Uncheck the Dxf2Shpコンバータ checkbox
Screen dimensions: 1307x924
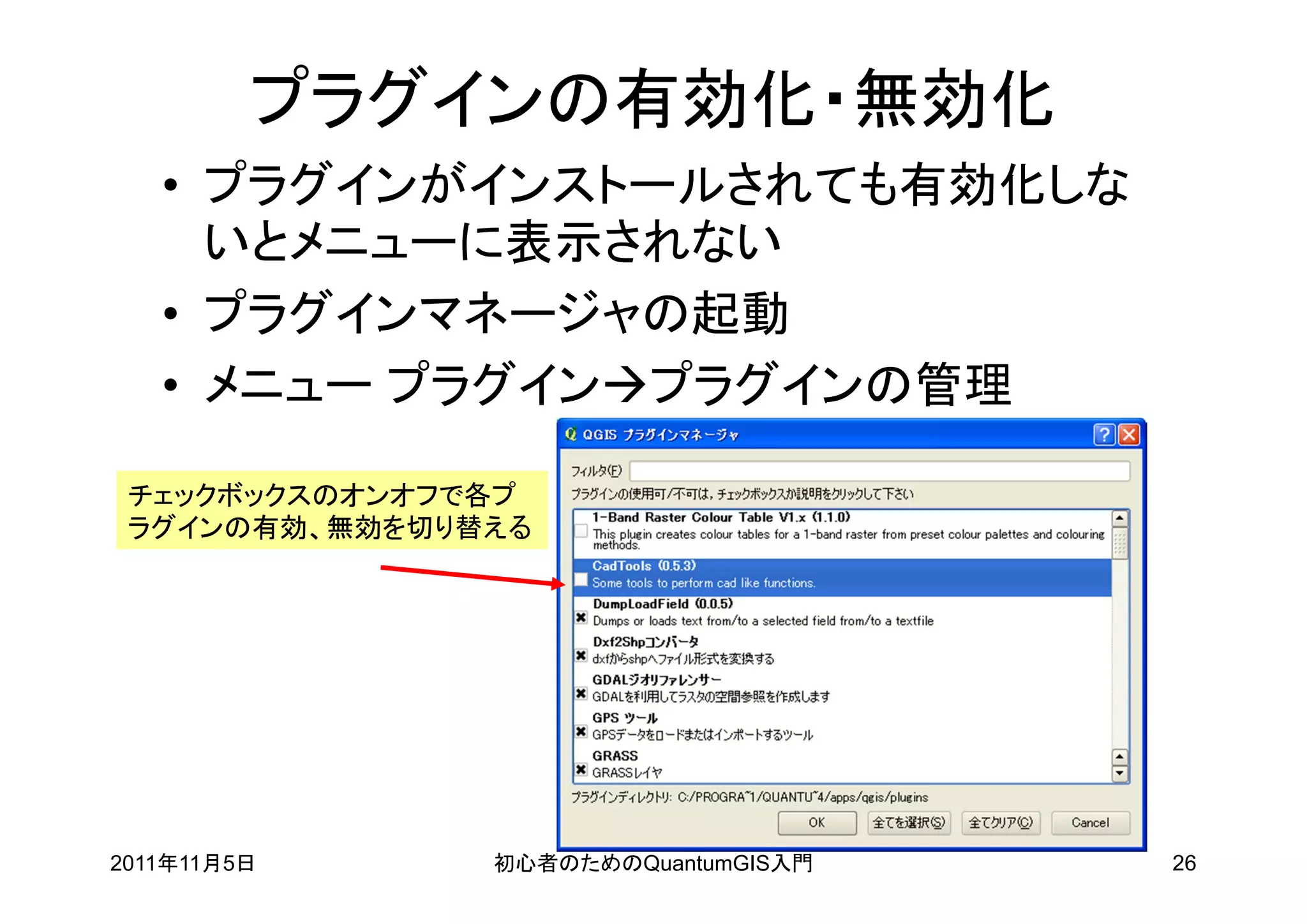(581, 655)
